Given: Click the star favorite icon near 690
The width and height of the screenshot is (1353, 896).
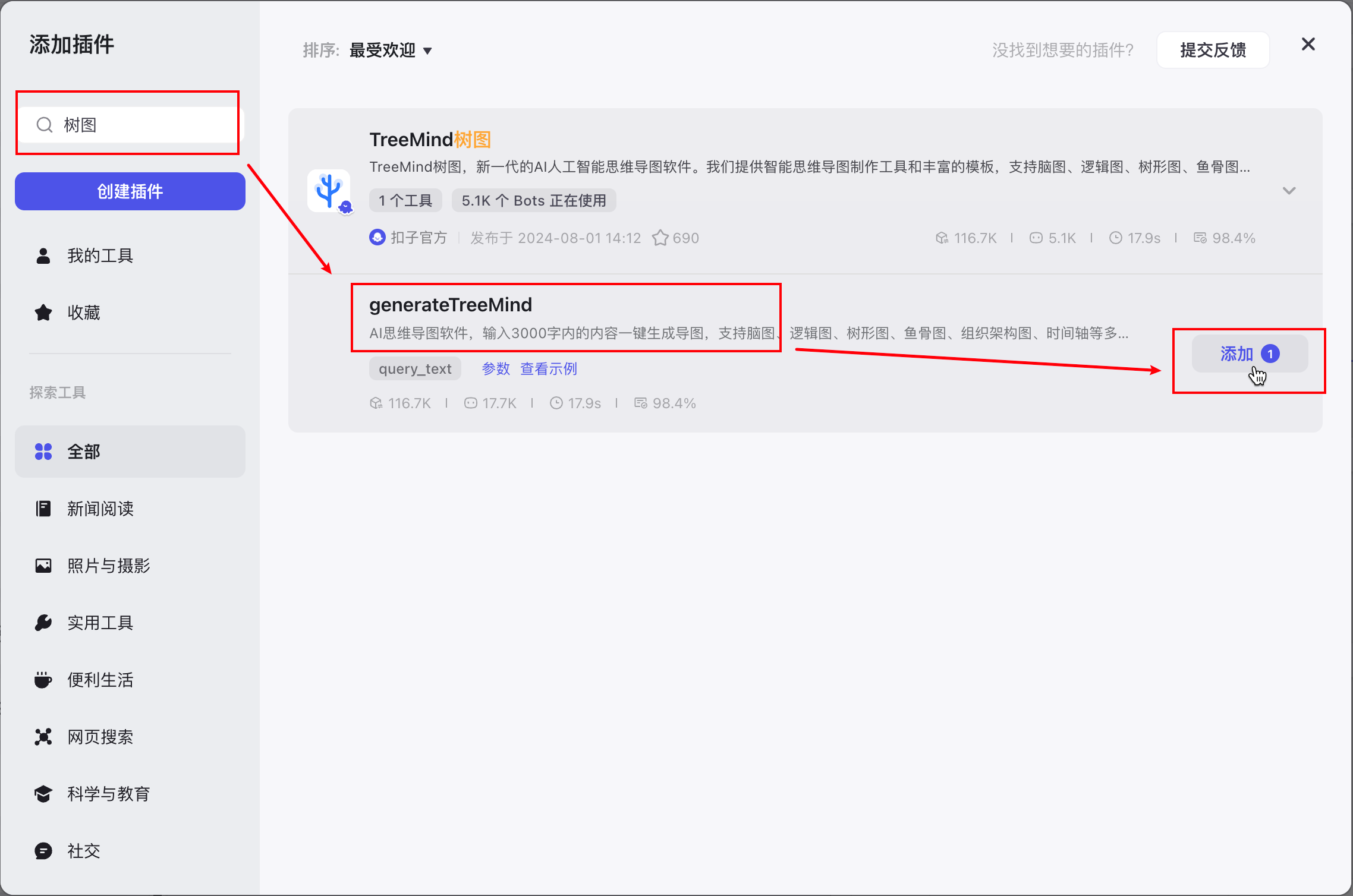Looking at the screenshot, I should [x=660, y=238].
